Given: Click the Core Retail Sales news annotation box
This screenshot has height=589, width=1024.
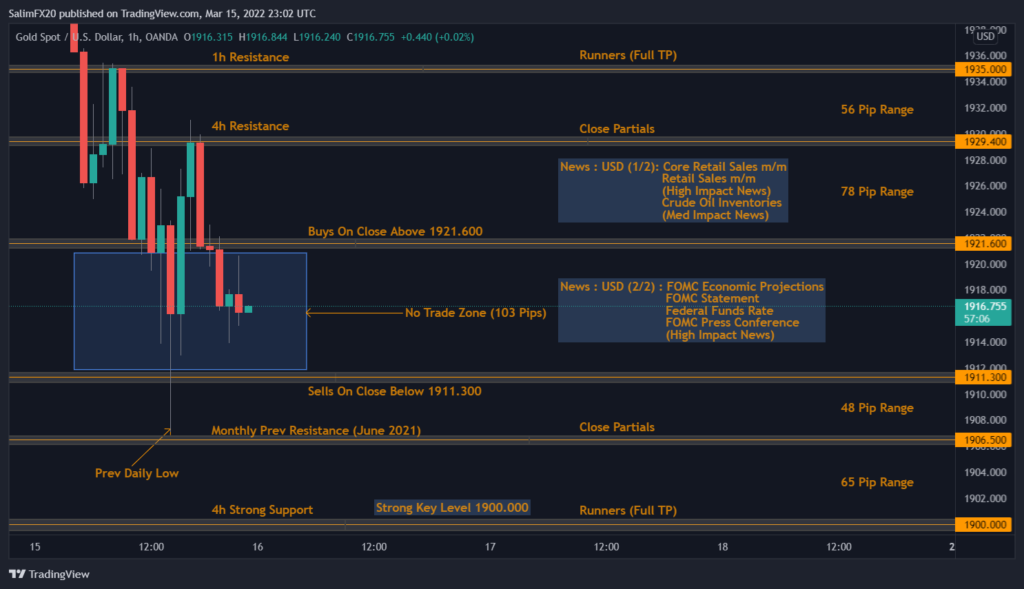Looking at the screenshot, I should [672, 190].
